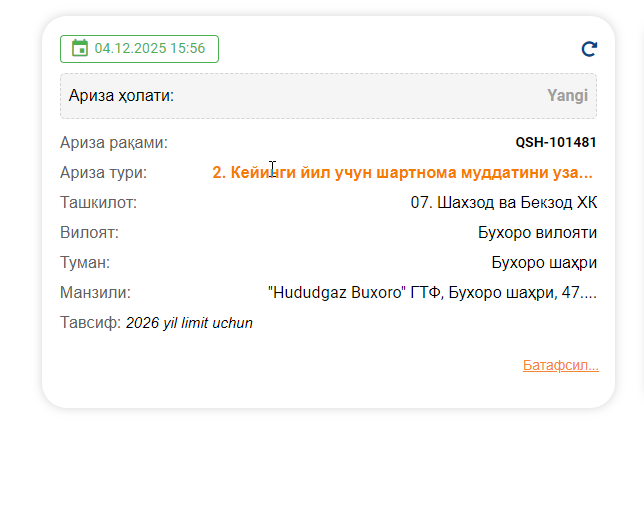This screenshot has height=513, width=644.
Task: Select the Бухоро вилояти region value
Action: pyautogui.click(x=537, y=232)
